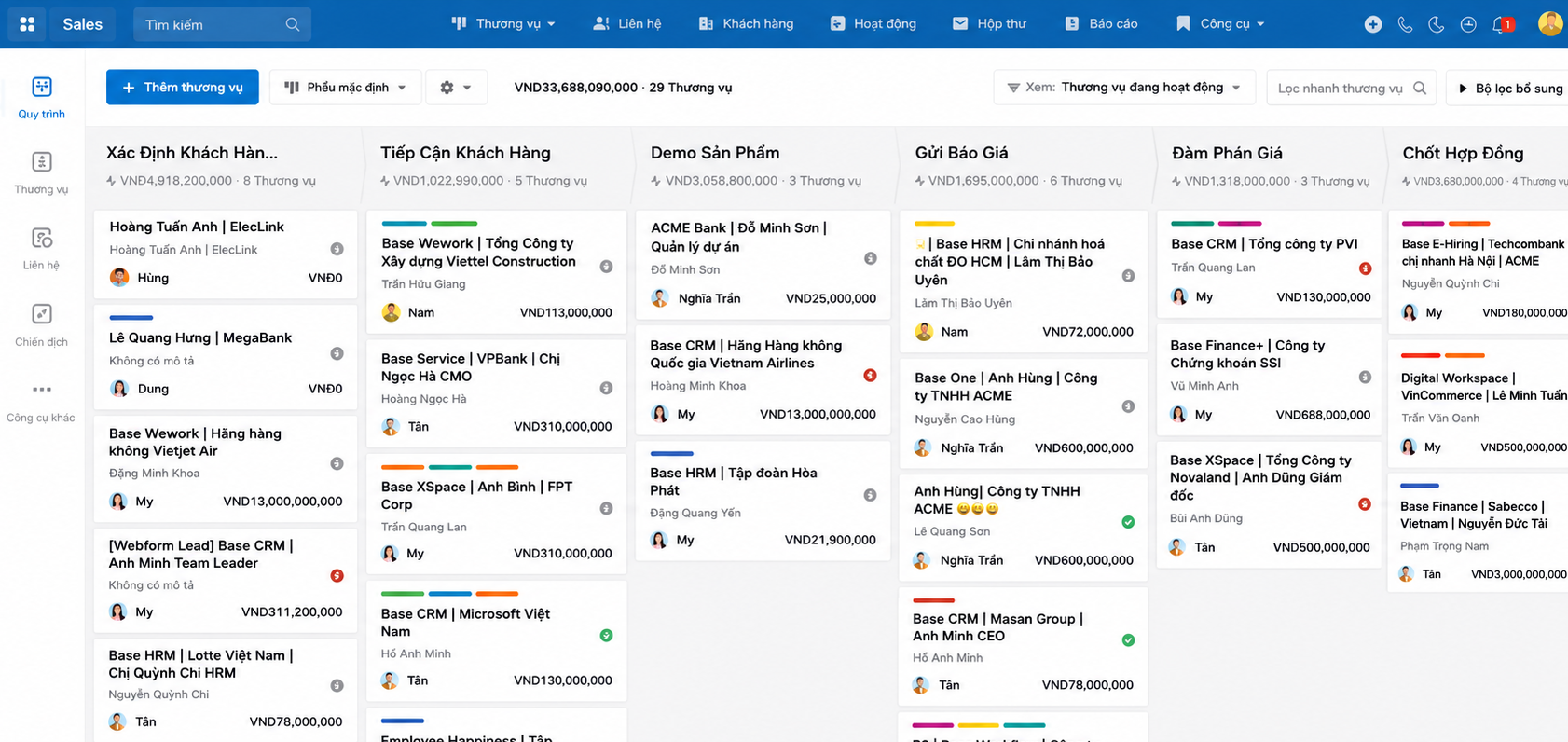Expand Bộ lọc bổ sung filter panel

point(1510,88)
